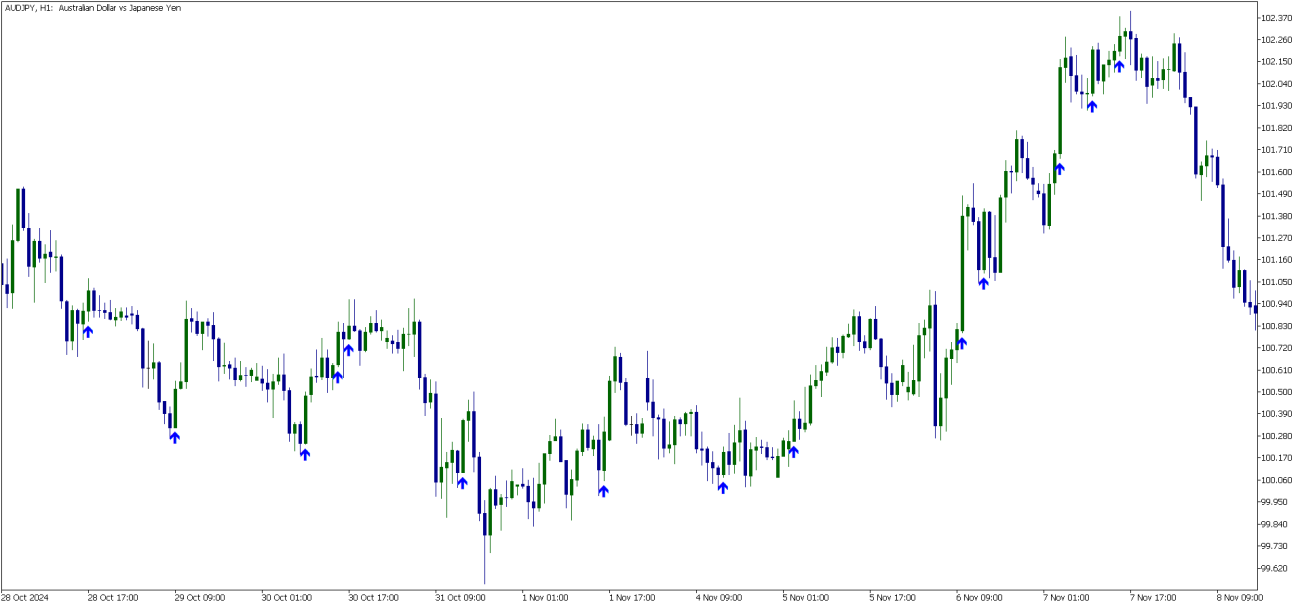The width and height of the screenshot is (1300, 606).
Task: Click the vertical price scale to rescale chart
Action: click(x=1276, y=300)
